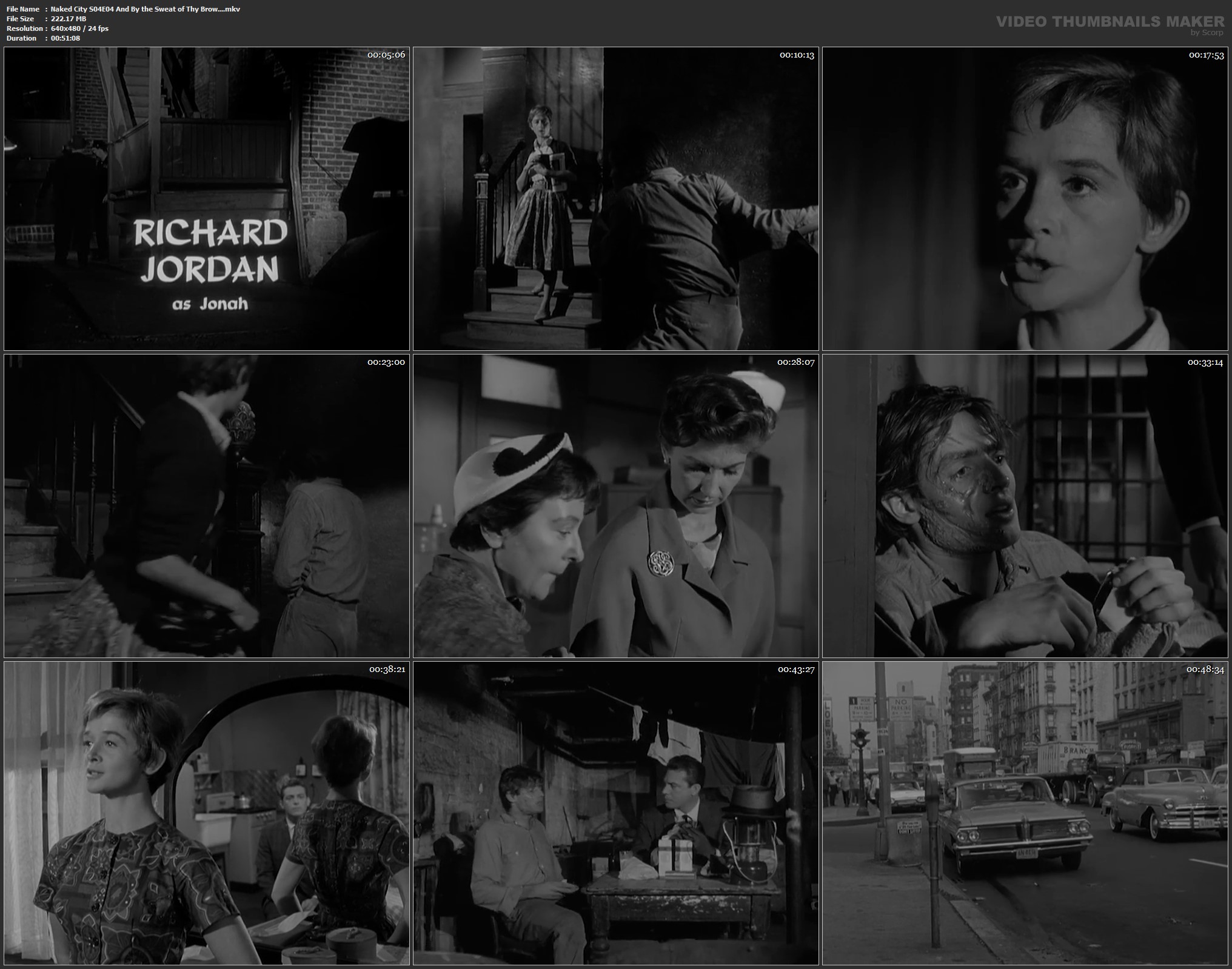Open the injured man thumbnail at 00:33:14
The image size is (1232, 969).
(x=1025, y=506)
